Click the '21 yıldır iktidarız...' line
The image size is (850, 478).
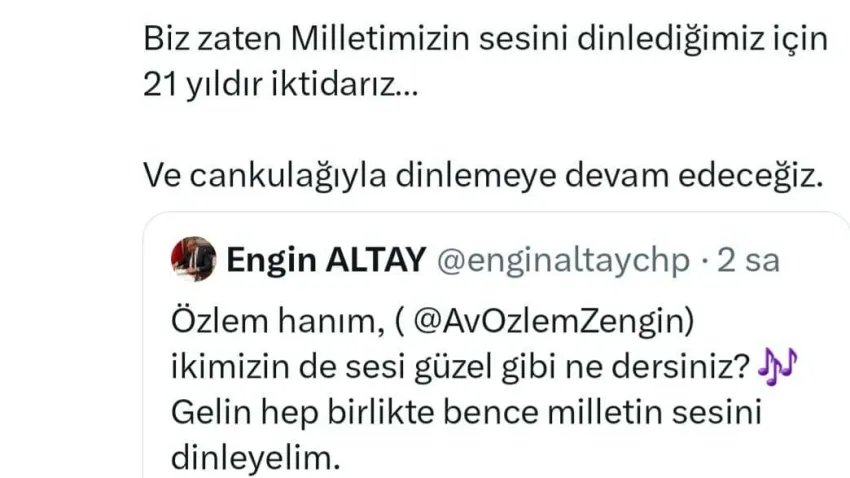(x=281, y=85)
